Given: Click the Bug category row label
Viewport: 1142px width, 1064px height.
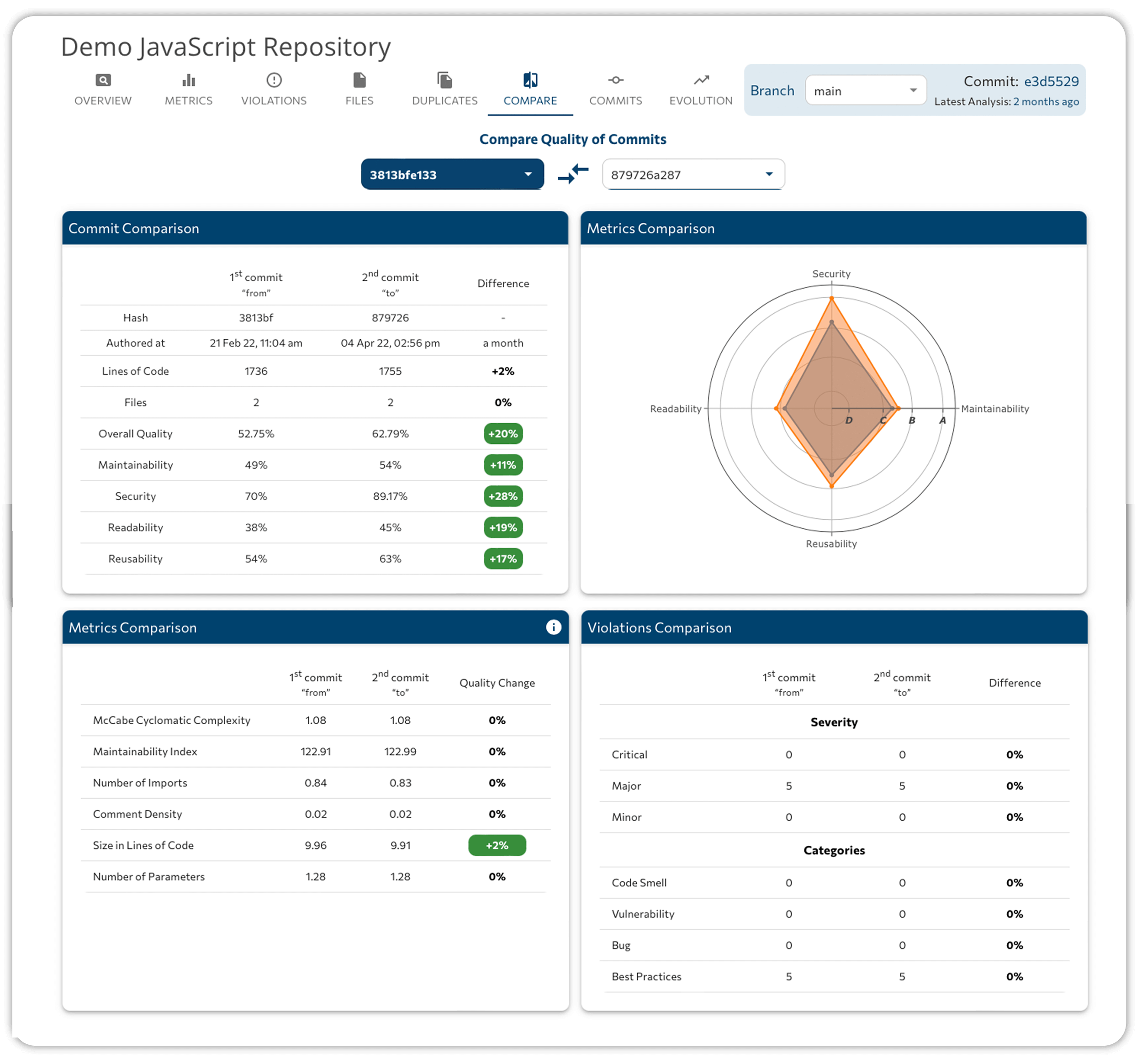Looking at the screenshot, I should point(621,945).
